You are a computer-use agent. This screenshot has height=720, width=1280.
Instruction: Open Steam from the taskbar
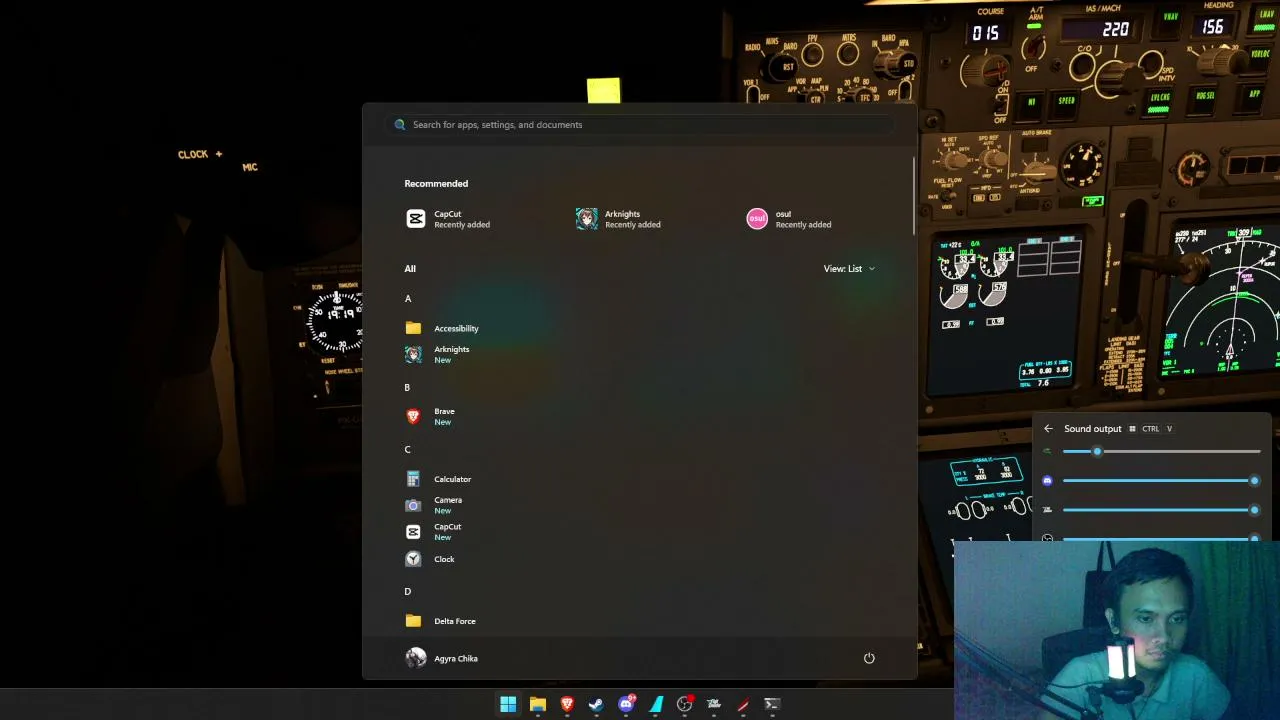(x=596, y=704)
